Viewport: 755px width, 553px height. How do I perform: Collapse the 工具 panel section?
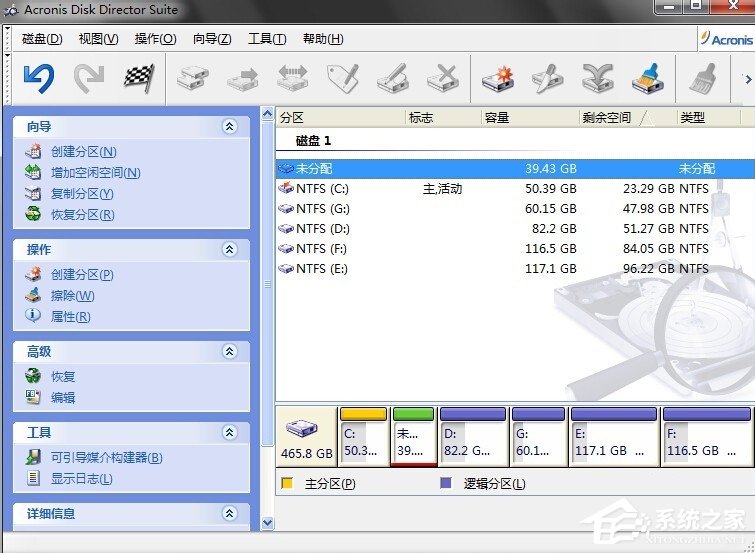click(x=229, y=433)
